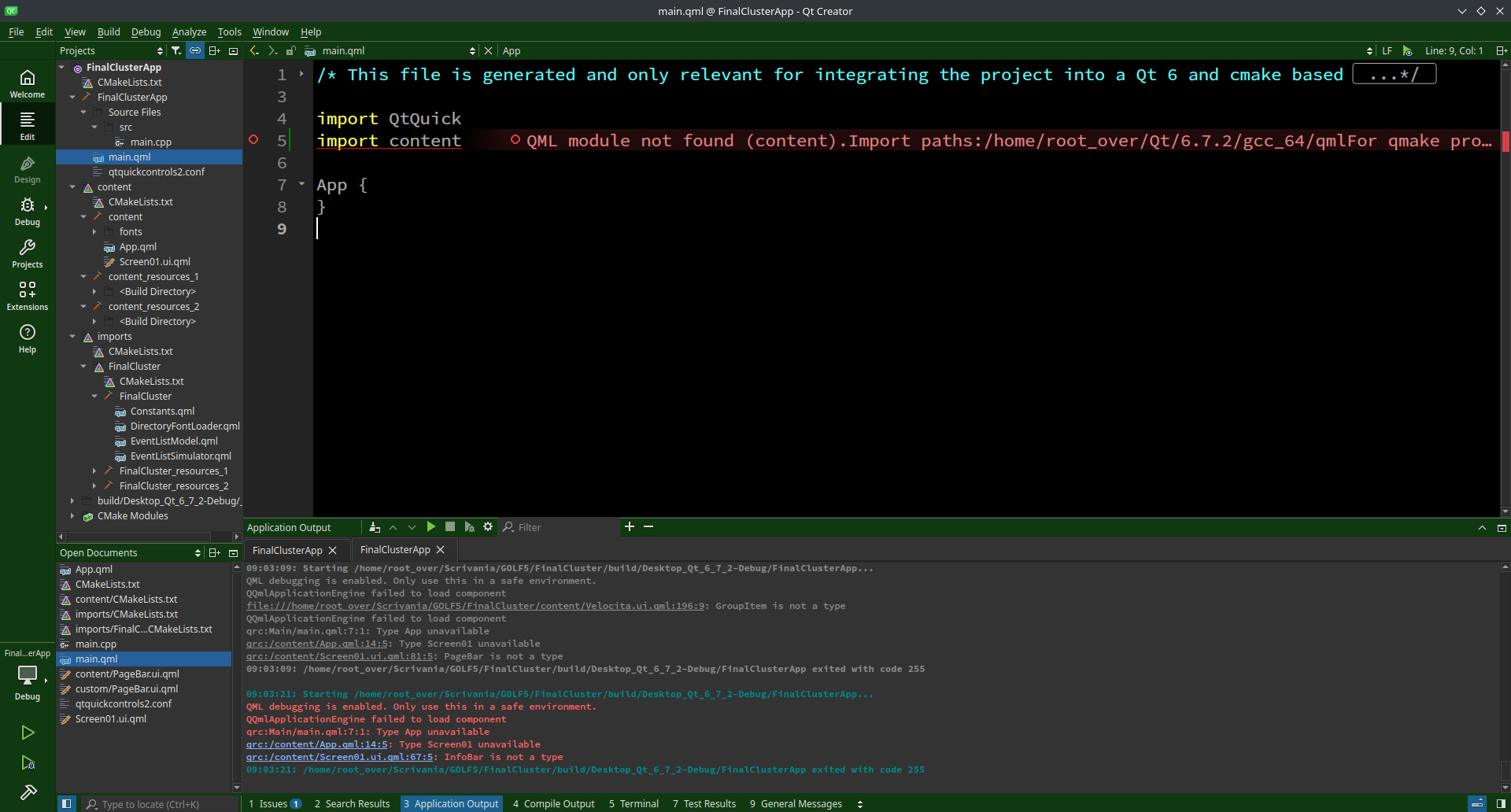Open Velocita.ui.qml:196:9 error link
Image resolution: width=1511 pixels, height=812 pixels.
[475, 606]
